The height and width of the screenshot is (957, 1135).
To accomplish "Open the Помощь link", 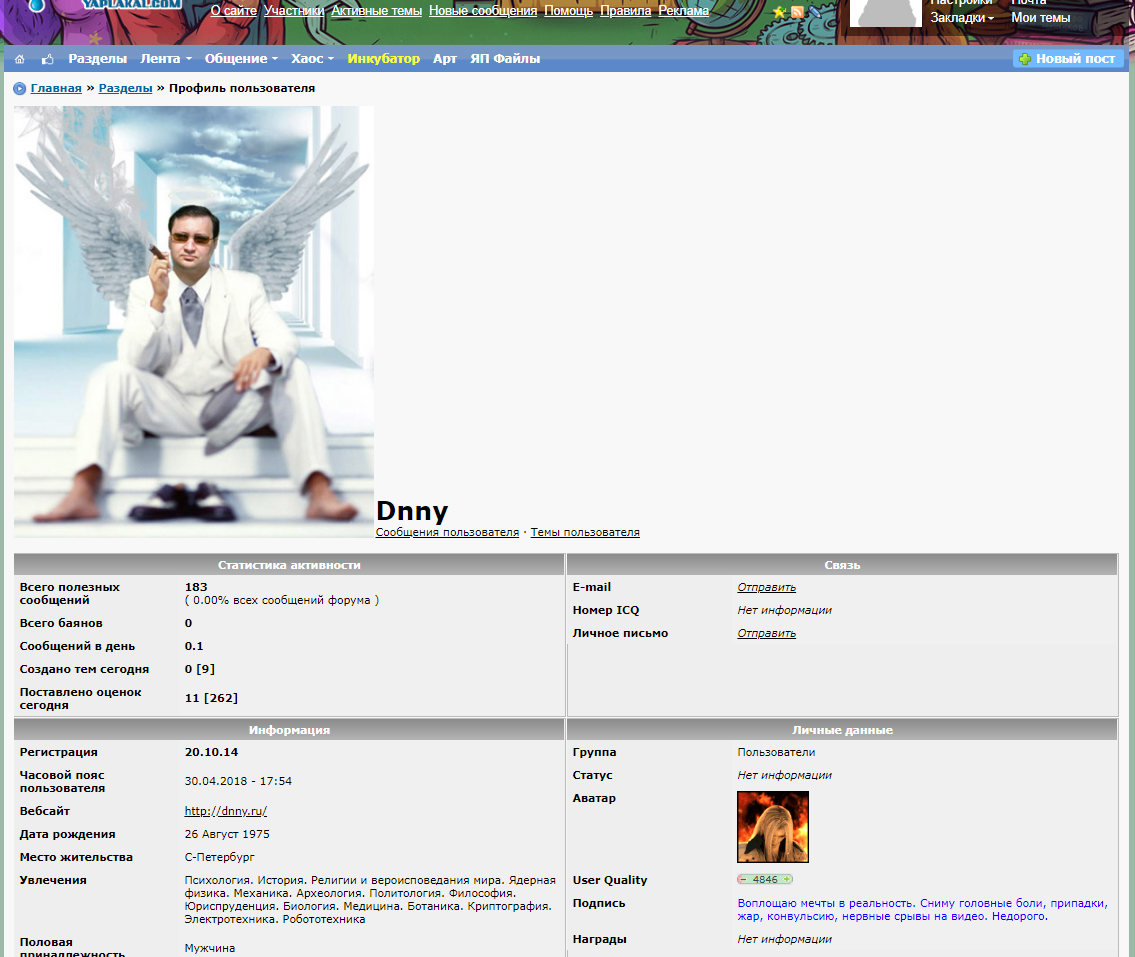I will (x=568, y=11).
